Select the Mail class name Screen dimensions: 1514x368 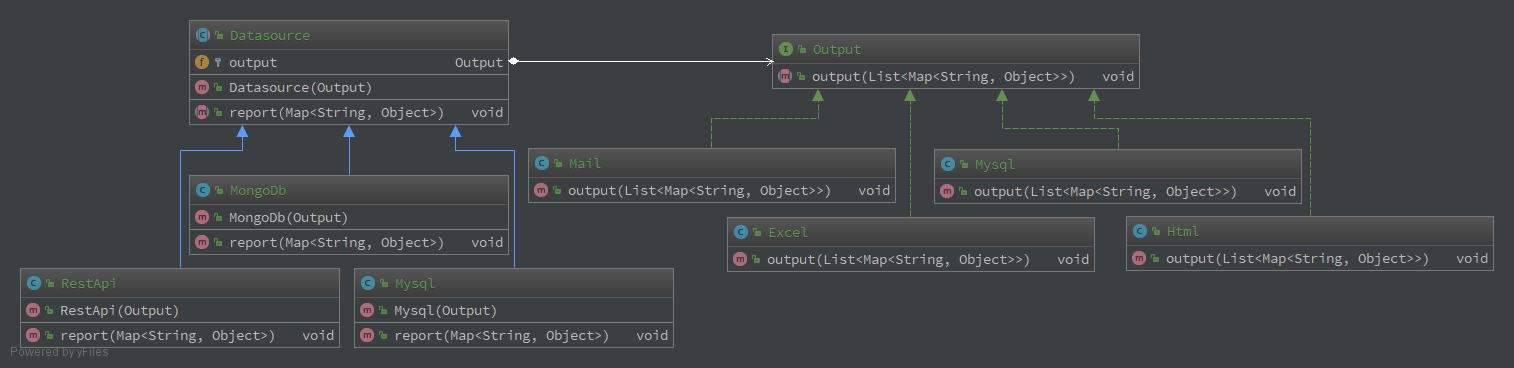(584, 163)
